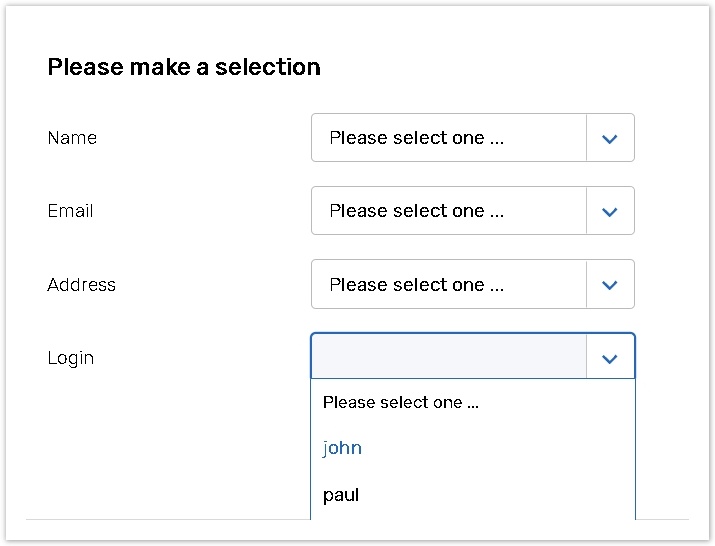
Task: Click the 'Email' field label
Action: point(70,211)
